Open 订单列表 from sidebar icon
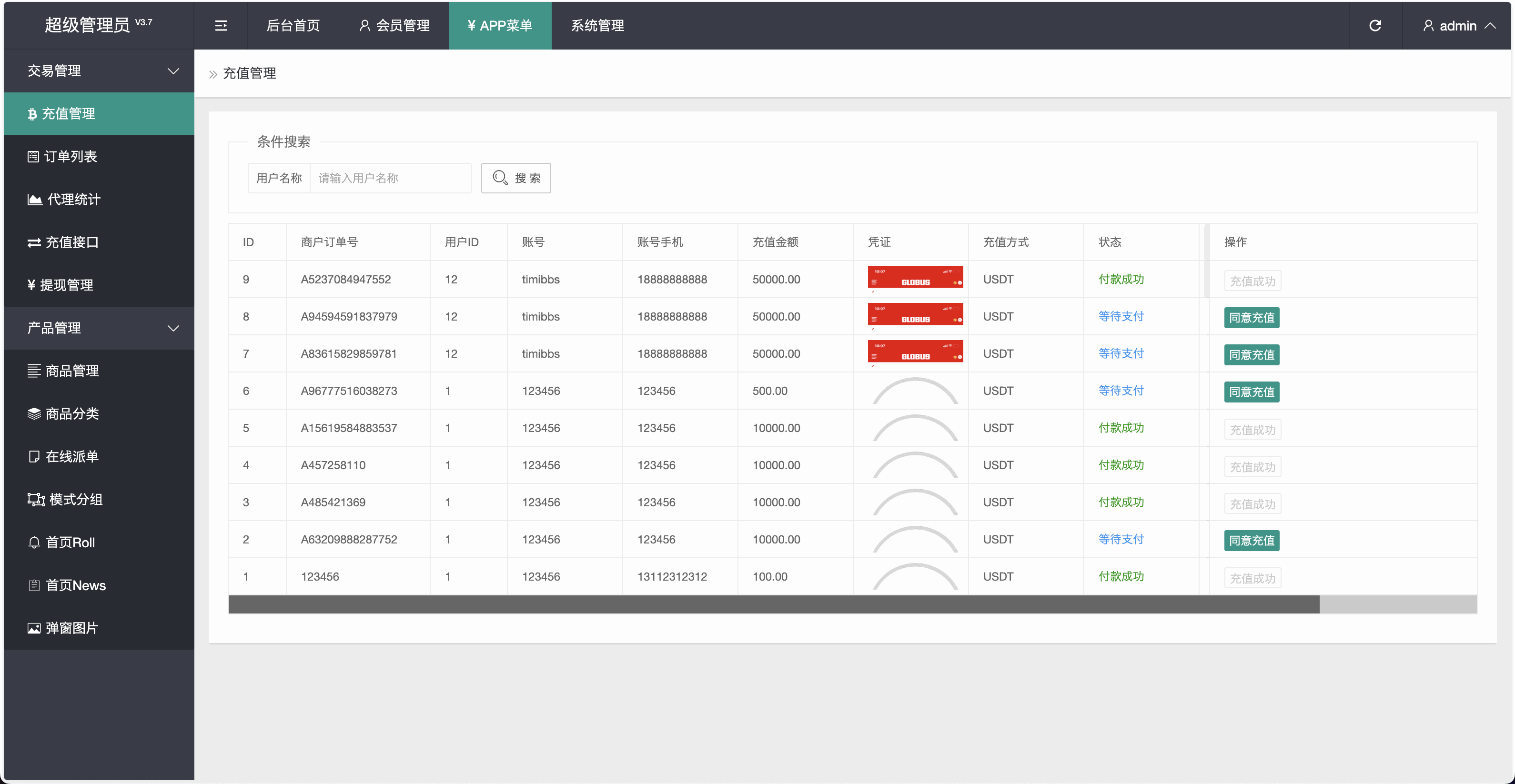1515x784 pixels. (x=33, y=156)
